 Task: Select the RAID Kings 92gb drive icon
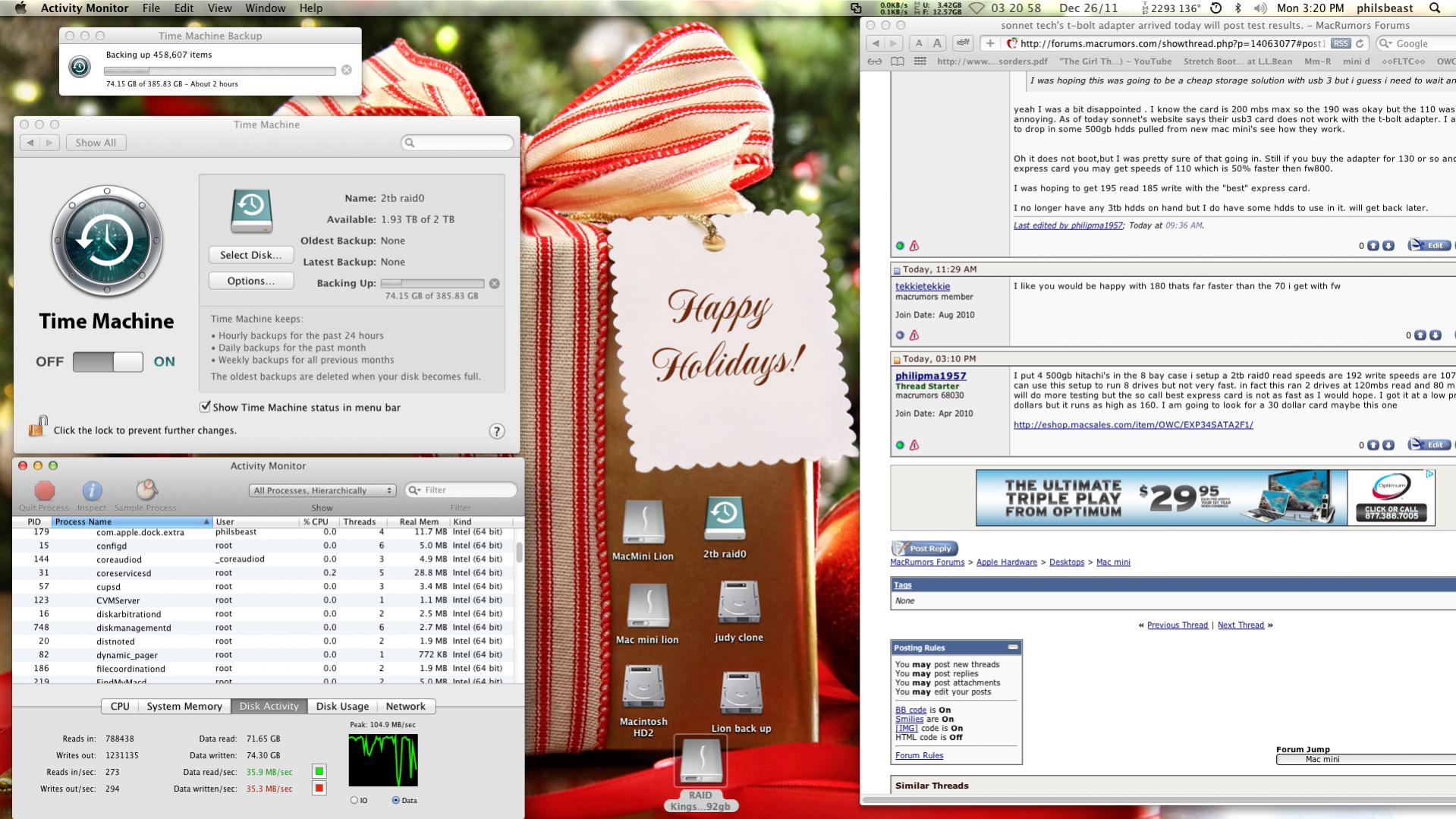coord(700,762)
